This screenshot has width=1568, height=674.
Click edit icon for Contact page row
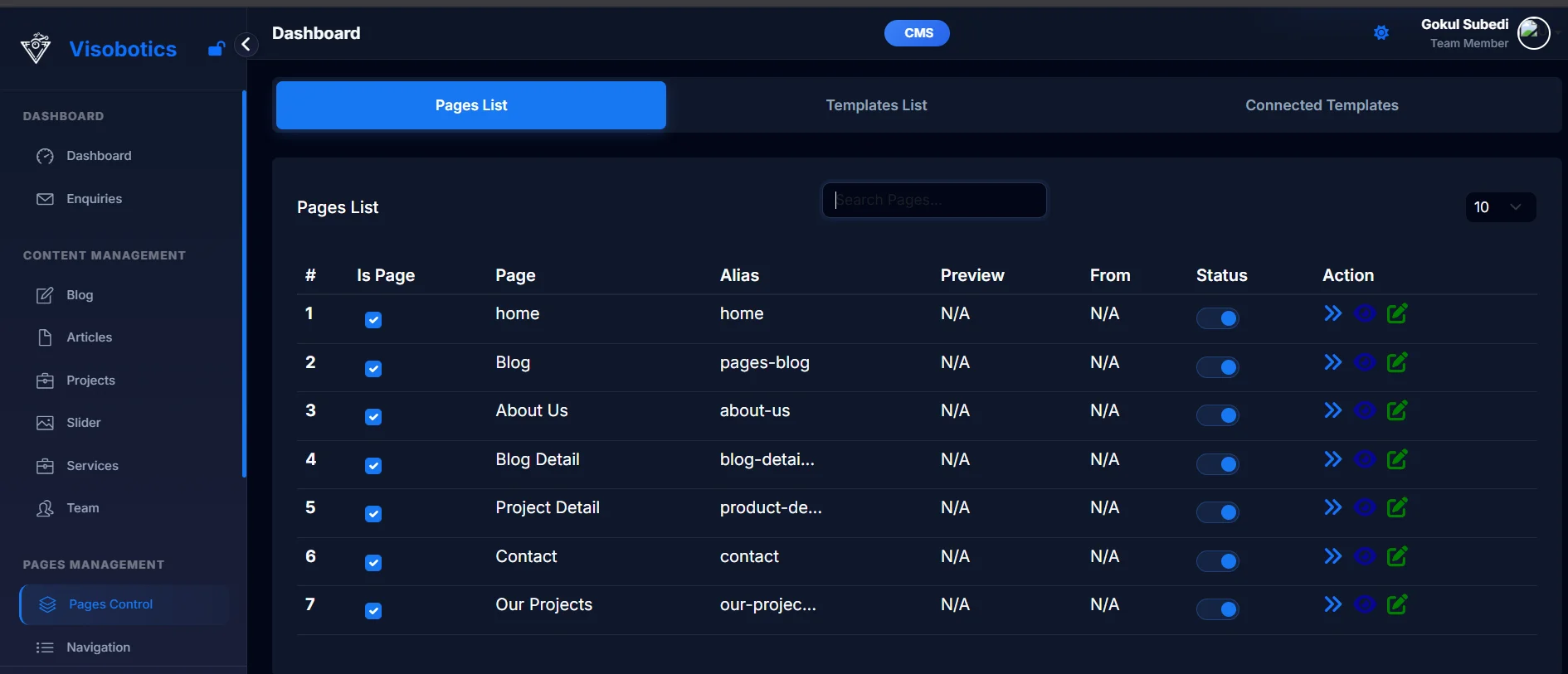click(x=1397, y=556)
